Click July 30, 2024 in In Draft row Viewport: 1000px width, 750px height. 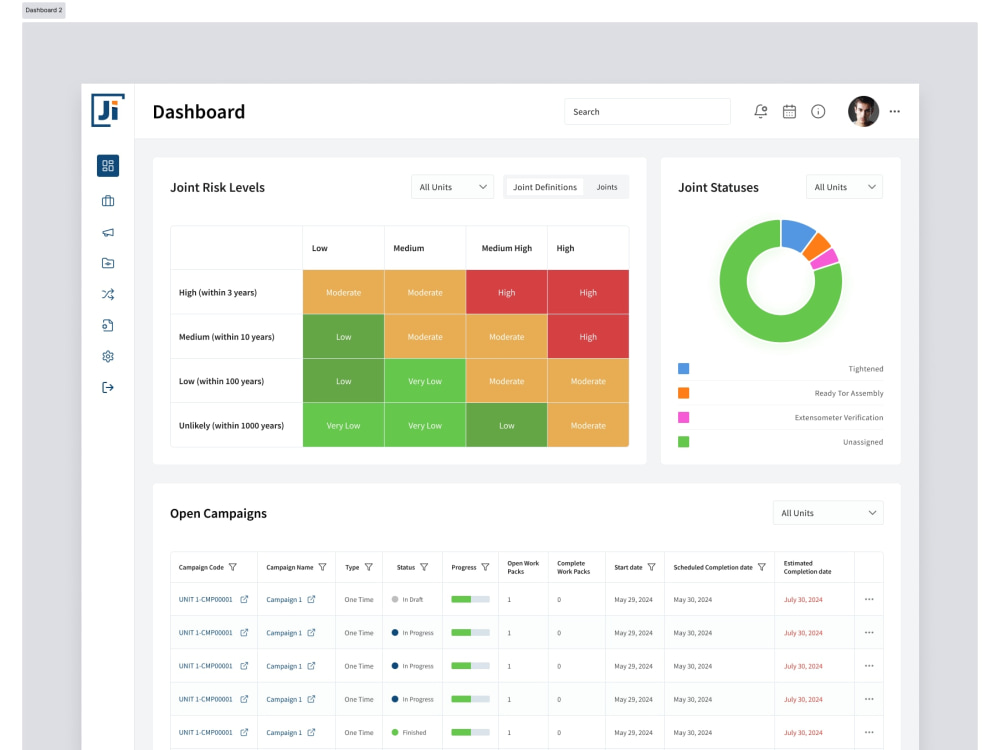[803, 599]
